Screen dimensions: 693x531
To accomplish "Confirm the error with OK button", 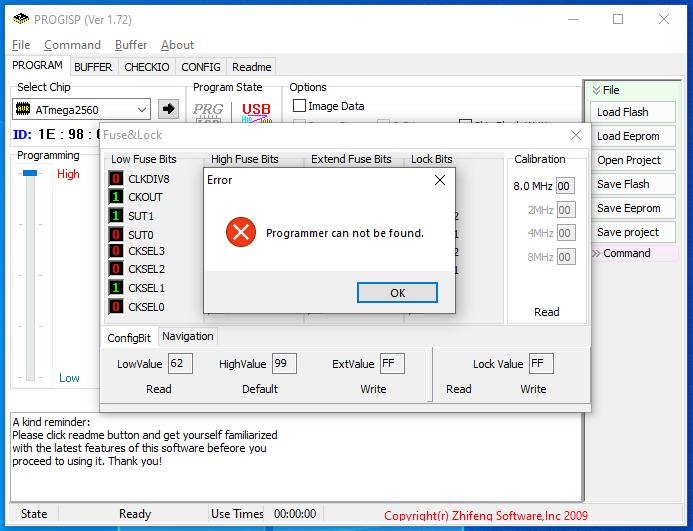I will (397, 293).
